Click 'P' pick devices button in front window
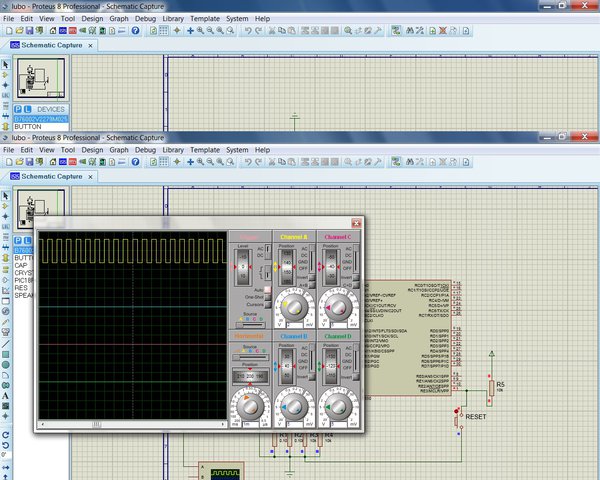The height and width of the screenshot is (480, 600). 18,240
